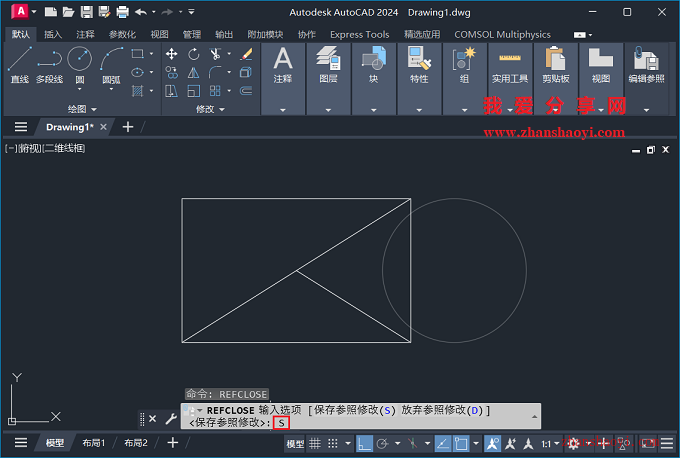Activate the Scale tool
Screen dimensions: 680x458
click(193, 91)
